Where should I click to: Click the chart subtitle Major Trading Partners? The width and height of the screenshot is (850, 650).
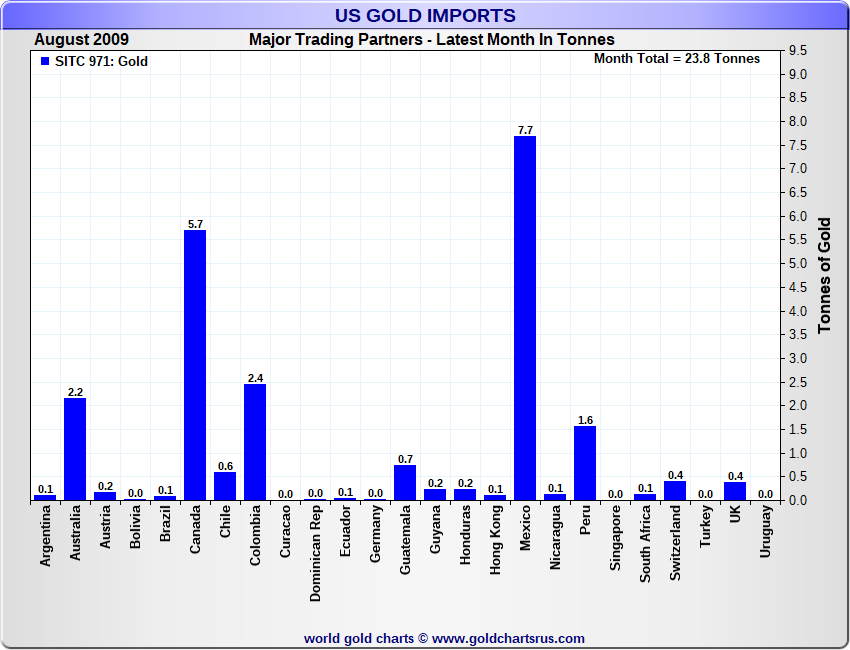[x=432, y=40]
